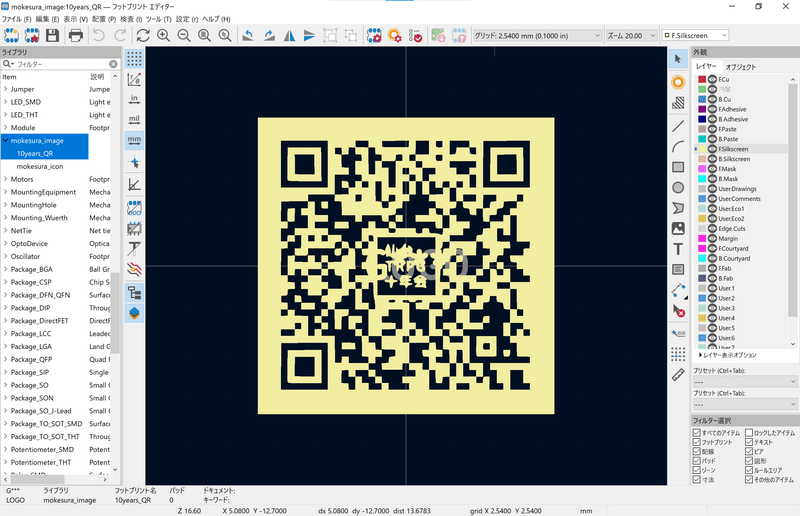
Task: Select the arrow selection tool
Action: (x=678, y=59)
